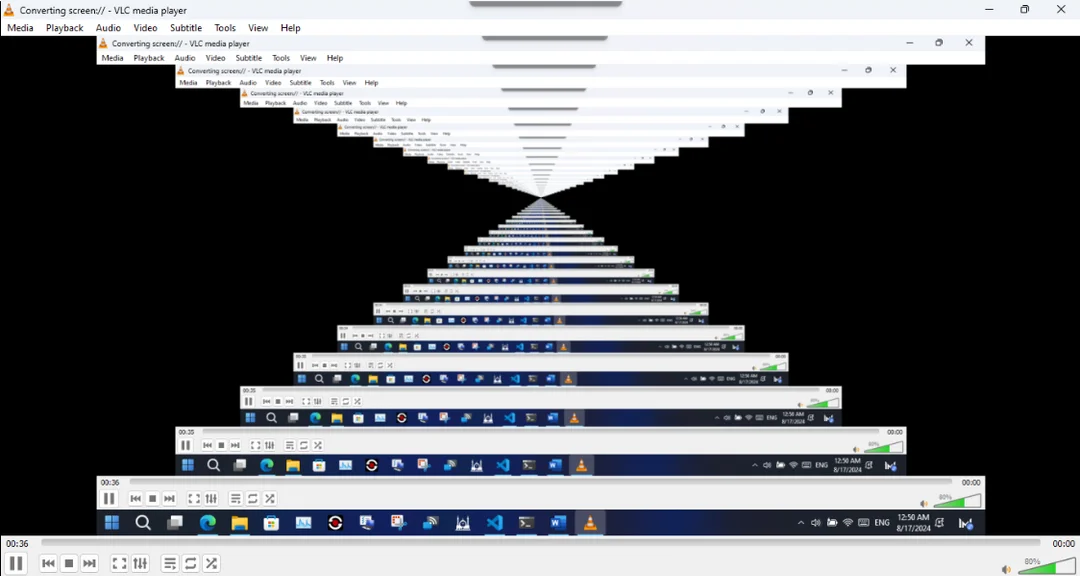Click the 00:36 elapsed time label at bottom-left
The width and height of the screenshot is (1080, 576).
coord(17,544)
